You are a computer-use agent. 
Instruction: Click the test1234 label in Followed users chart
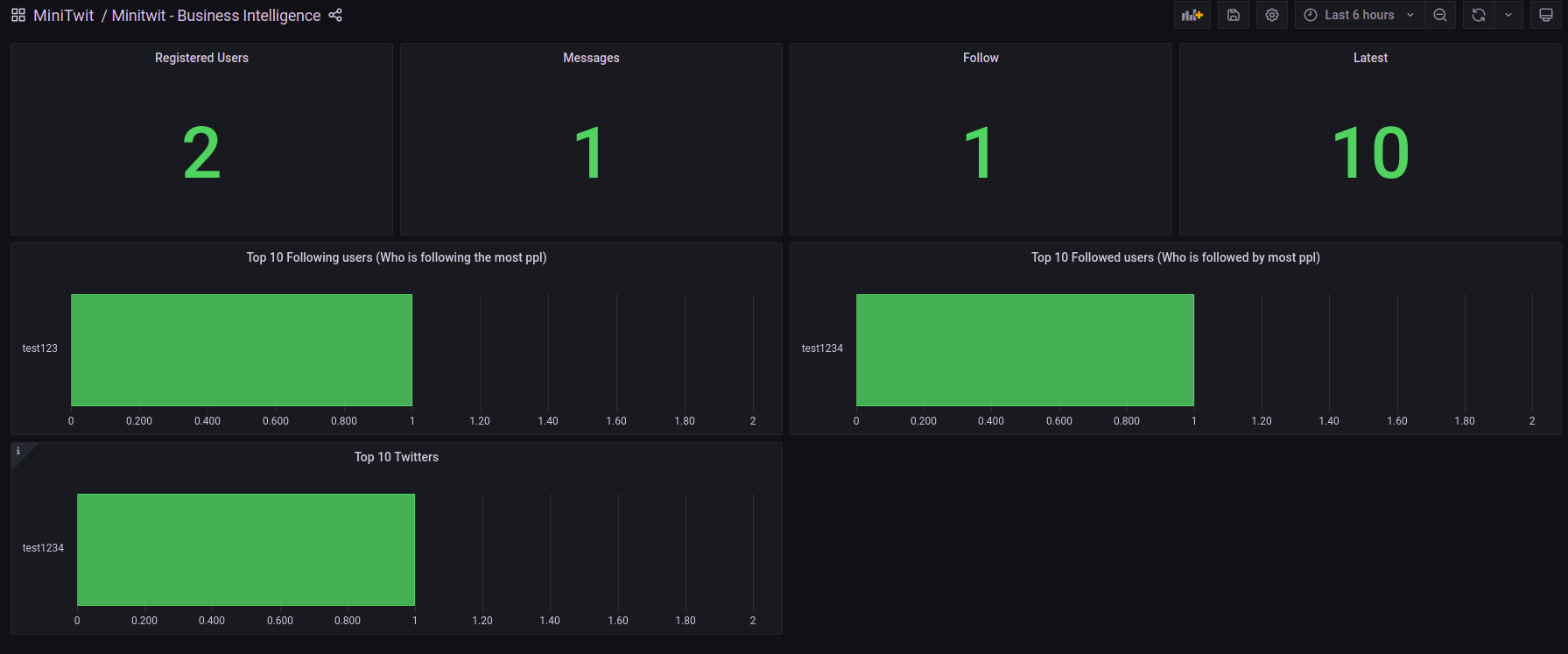click(822, 348)
